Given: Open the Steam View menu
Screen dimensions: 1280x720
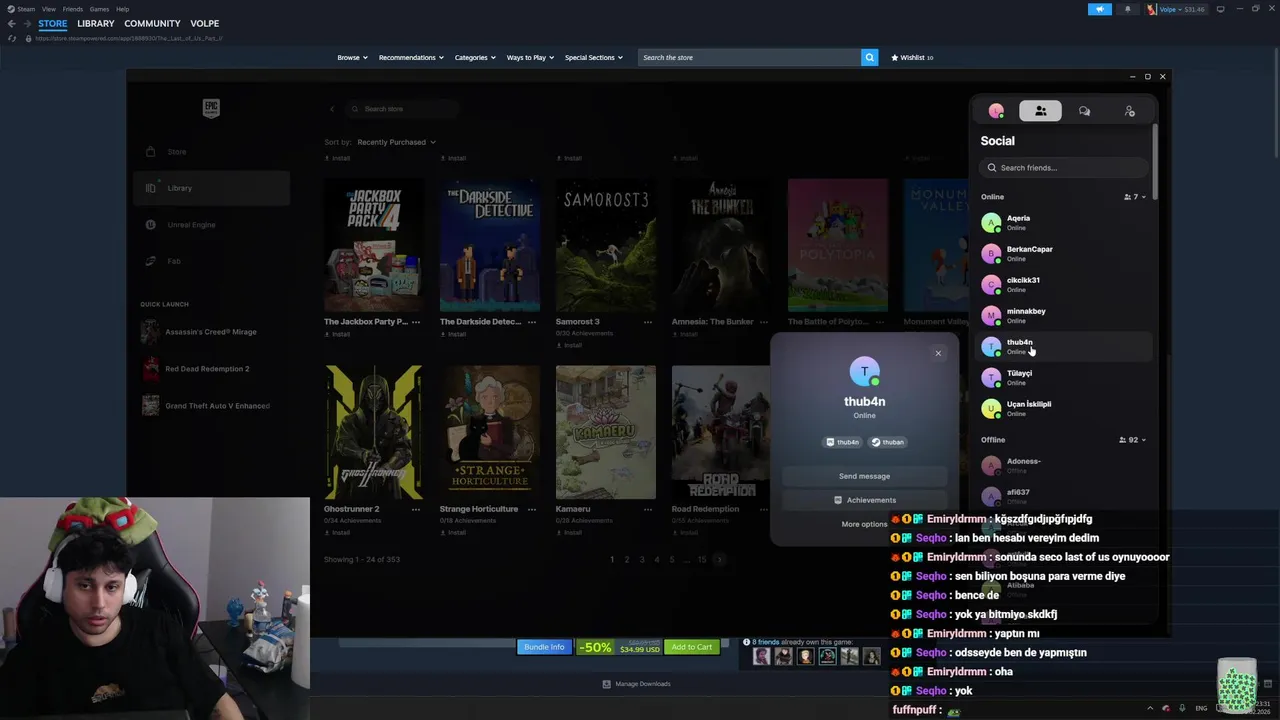Looking at the screenshot, I should tap(48, 9).
